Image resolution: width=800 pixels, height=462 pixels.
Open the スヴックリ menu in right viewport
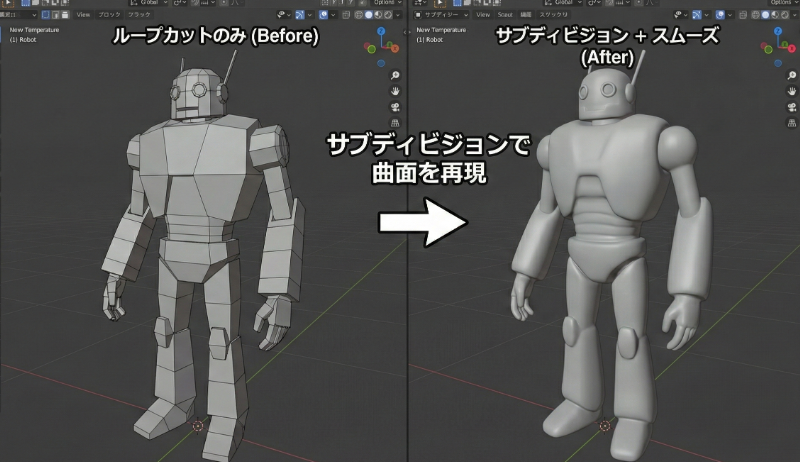[554, 15]
